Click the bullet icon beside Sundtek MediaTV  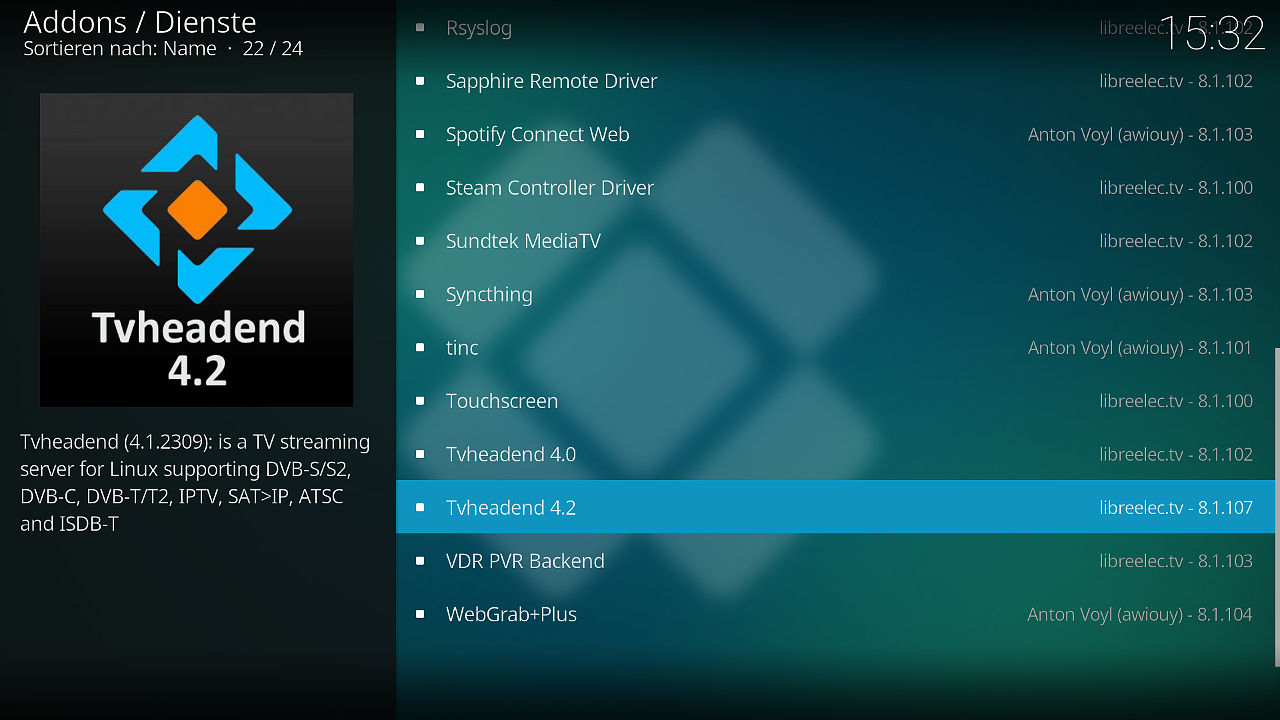420,241
